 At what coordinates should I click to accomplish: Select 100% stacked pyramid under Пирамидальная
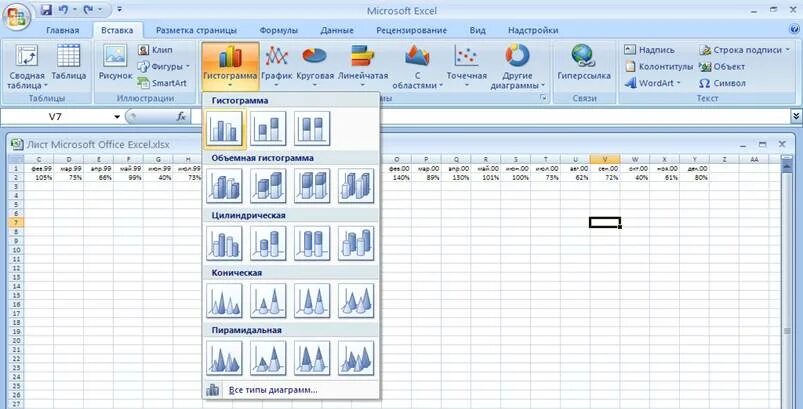pyautogui.click(x=312, y=358)
